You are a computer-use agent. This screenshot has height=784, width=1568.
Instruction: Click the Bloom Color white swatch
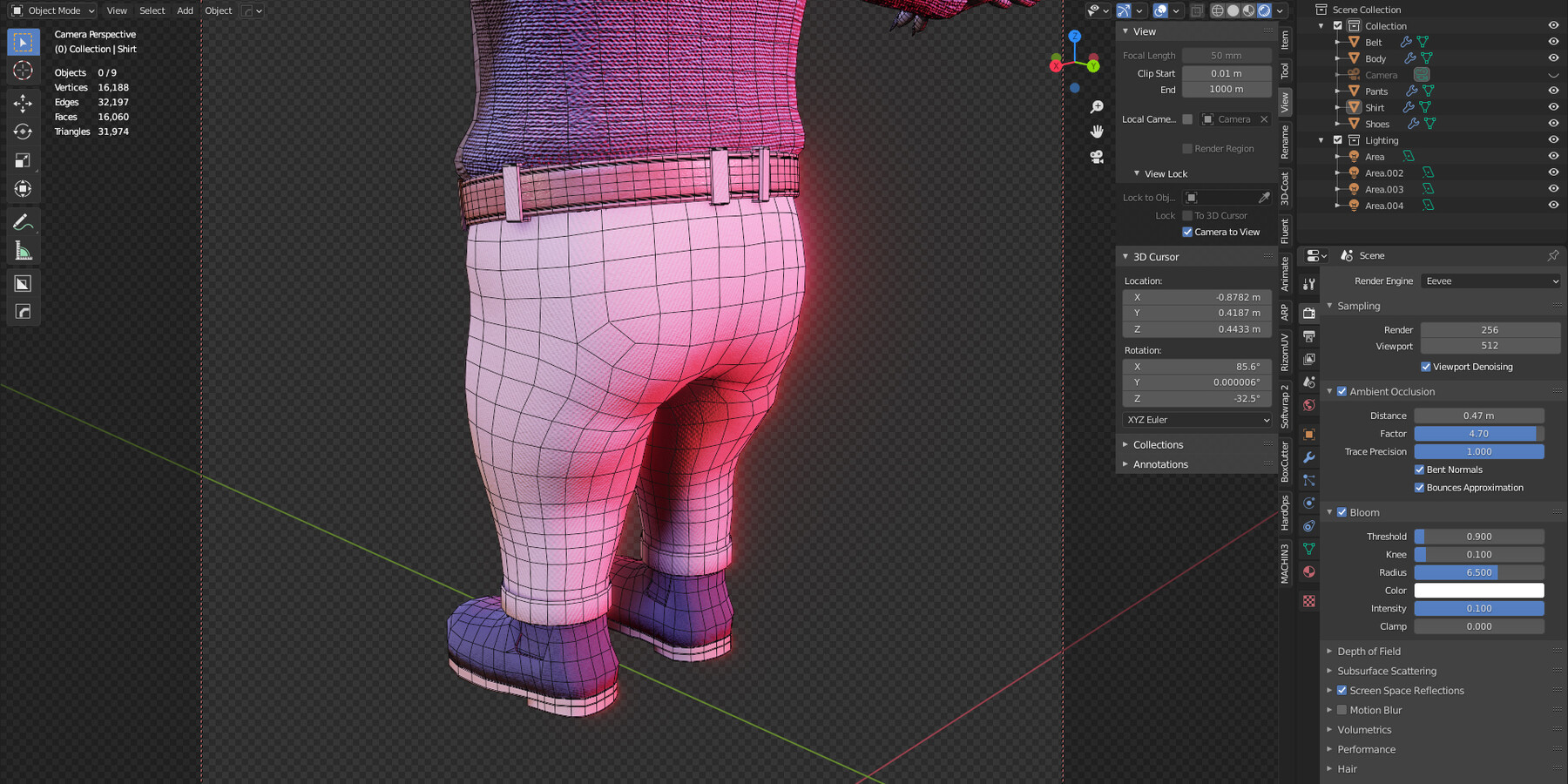[1479, 591]
